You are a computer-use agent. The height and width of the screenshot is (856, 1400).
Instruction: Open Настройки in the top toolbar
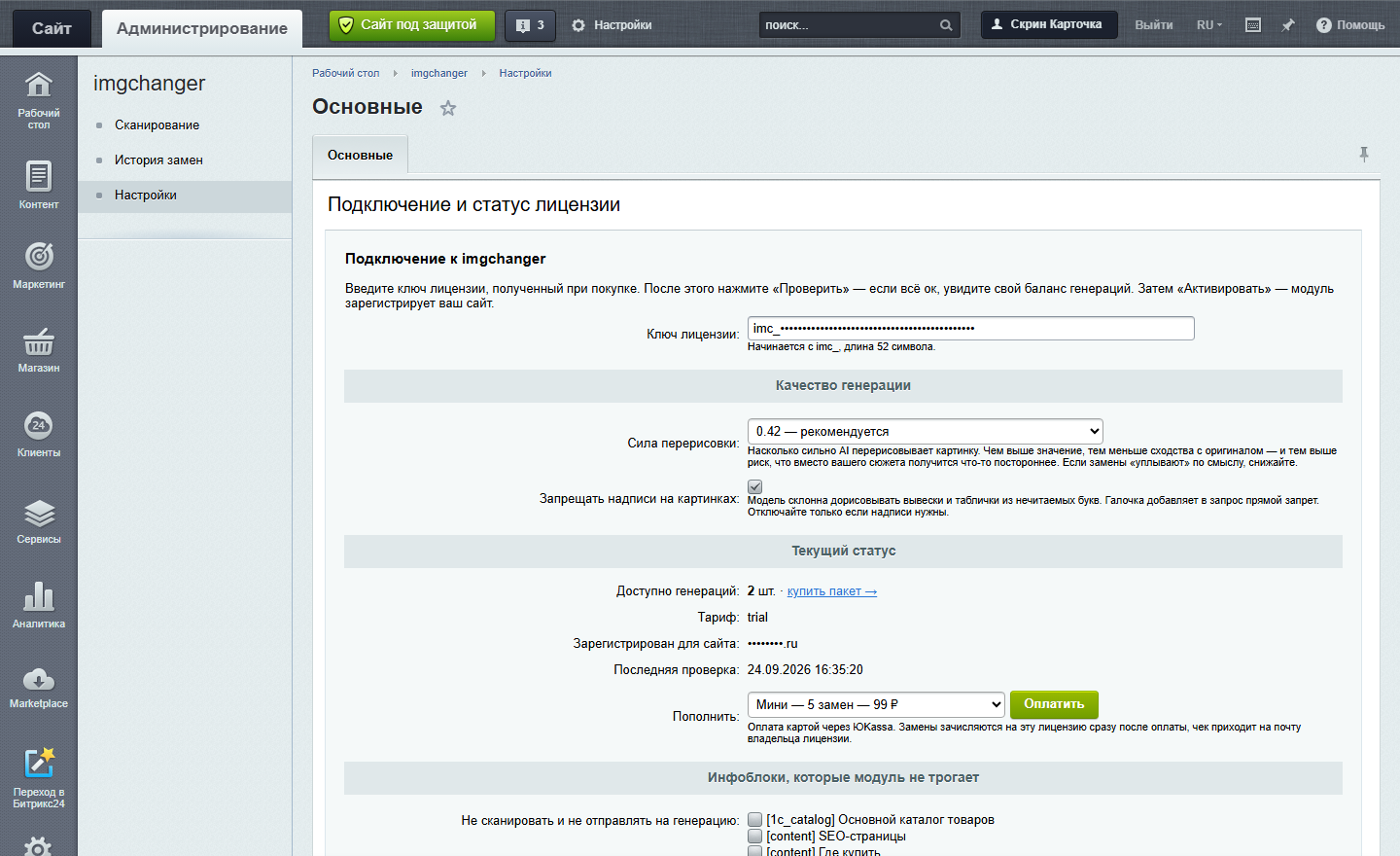point(612,25)
